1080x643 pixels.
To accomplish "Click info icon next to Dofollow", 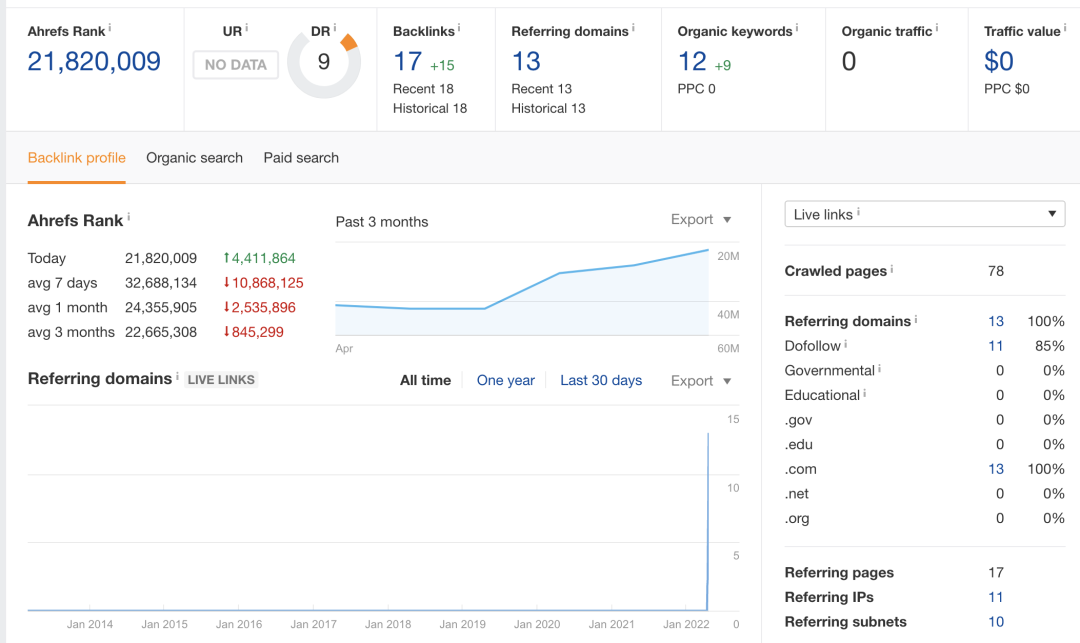I will (x=845, y=344).
